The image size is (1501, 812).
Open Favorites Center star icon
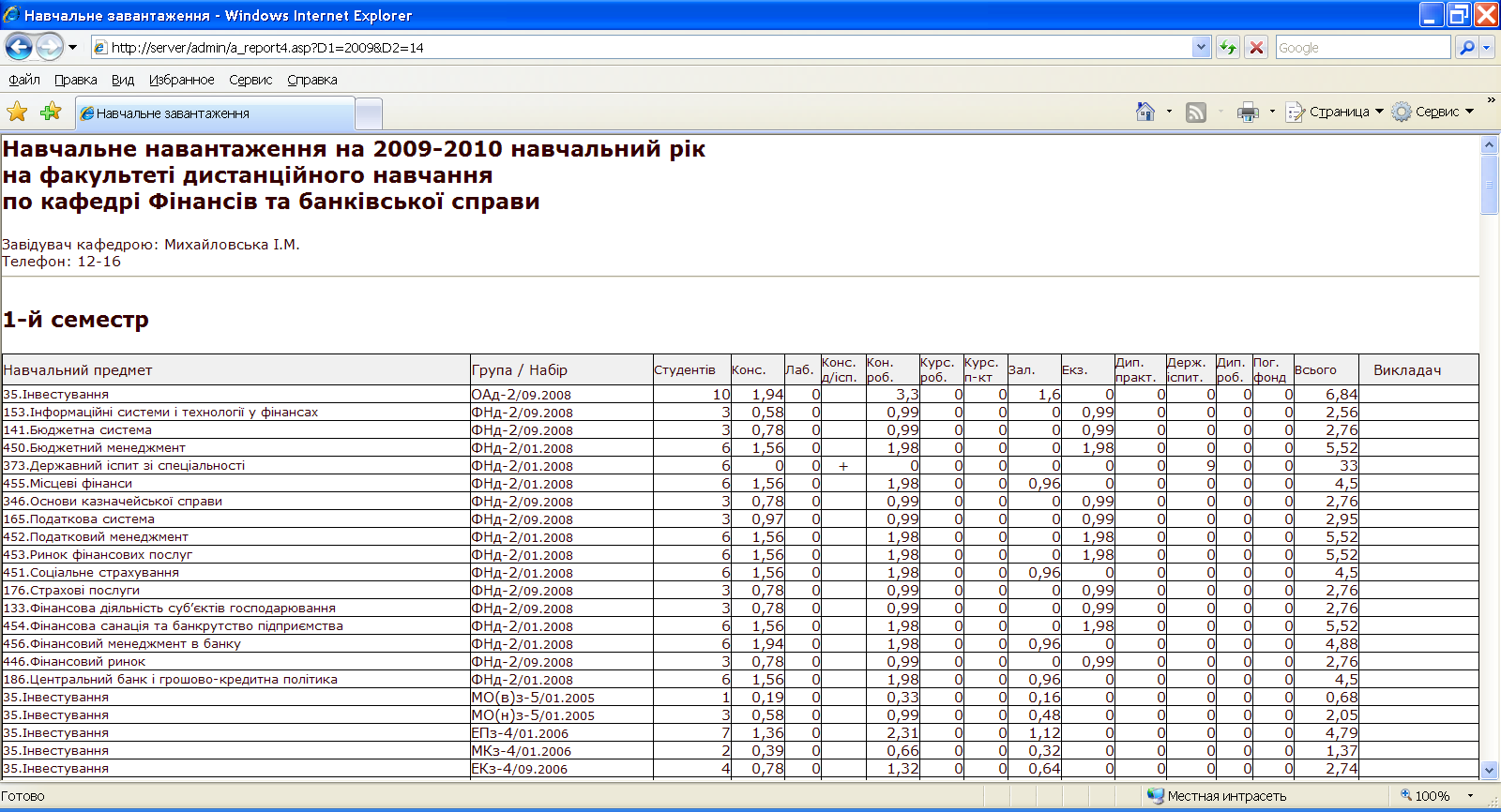pyautogui.click(x=17, y=112)
